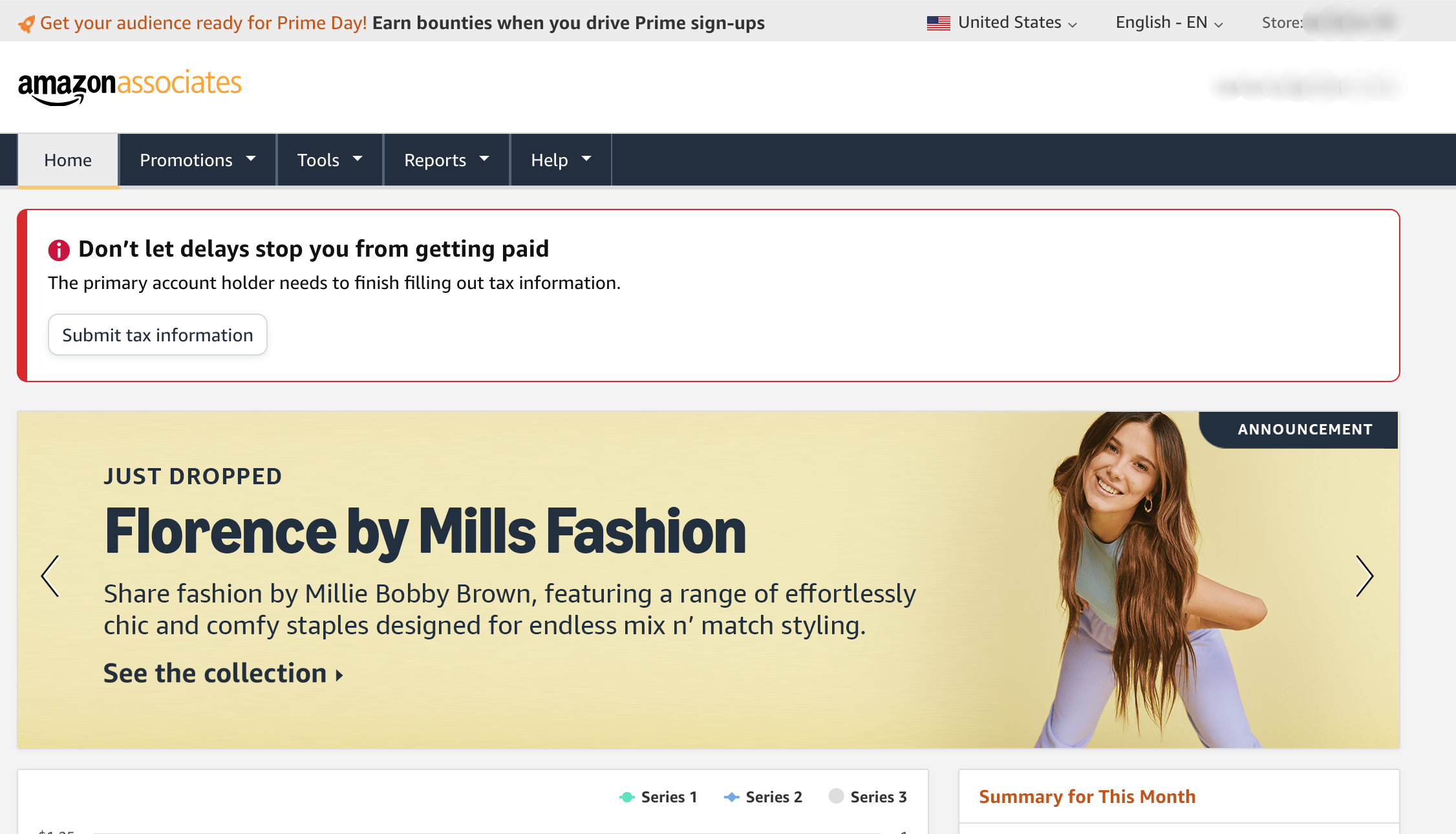
Task: Click the JUST DROPPED banner label
Action: pyautogui.click(x=193, y=476)
